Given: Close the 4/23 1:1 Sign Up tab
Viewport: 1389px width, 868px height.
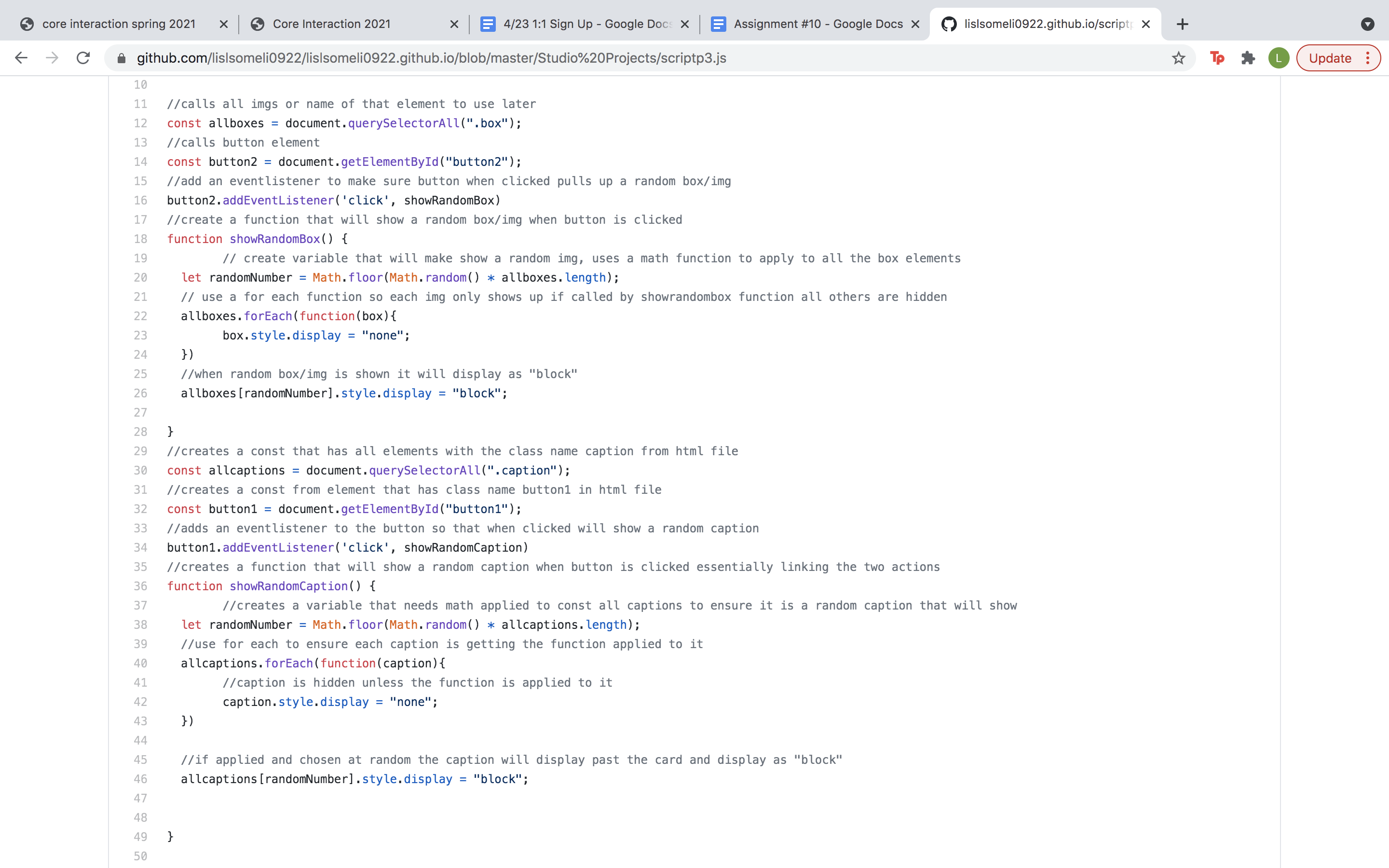Looking at the screenshot, I should (685, 24).
